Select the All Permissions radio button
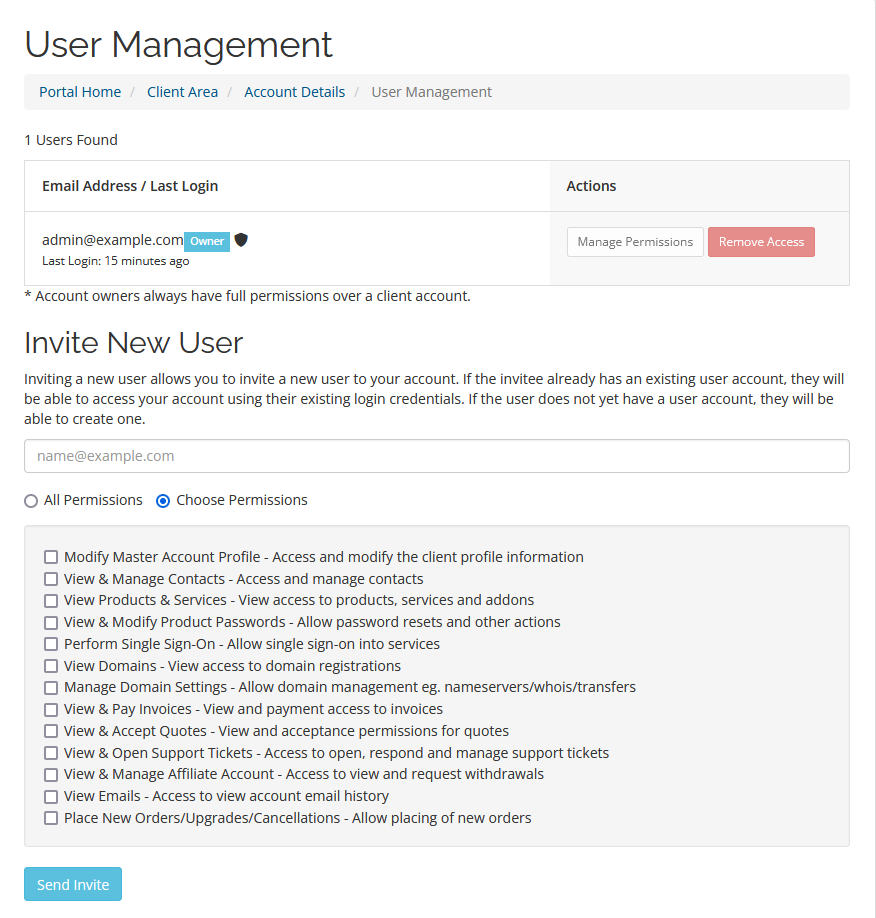The width and height of the screenshot is (876, 918). 31,500
